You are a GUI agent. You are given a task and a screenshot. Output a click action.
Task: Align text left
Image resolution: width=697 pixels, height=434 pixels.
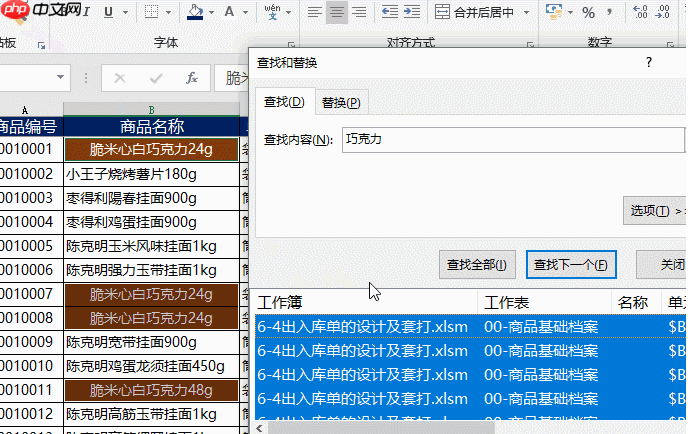314,12
